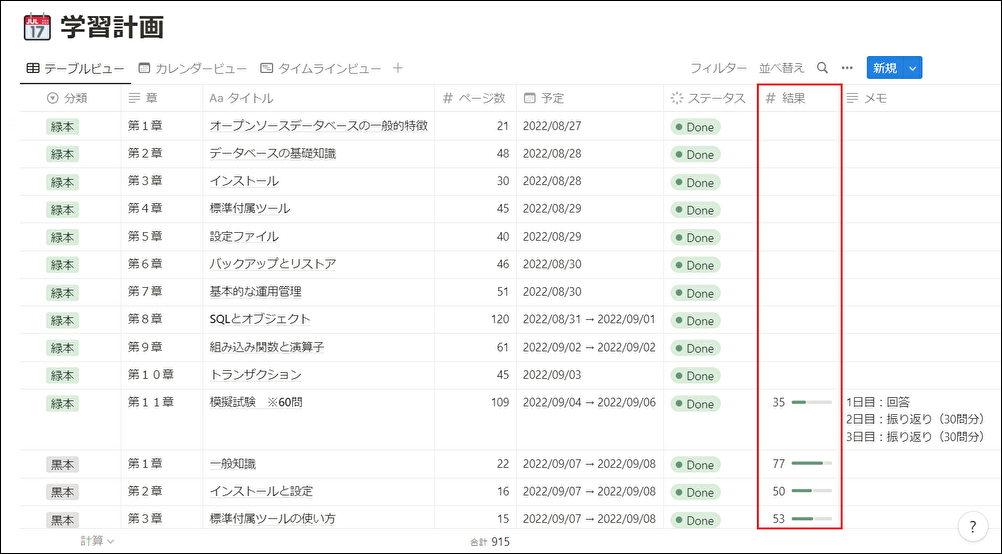Open the インストール title in 緑本 第3章
Viewport: 1002px width, 554px height.
(244, 181)
